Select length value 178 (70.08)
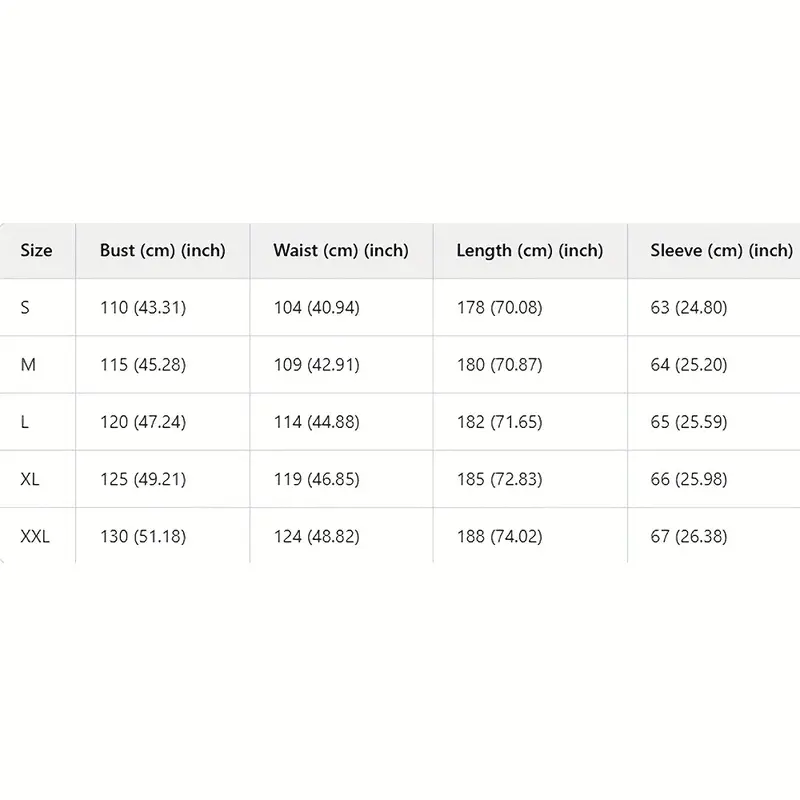Viewport: 800px width, 800px height. tap(499, 308)
